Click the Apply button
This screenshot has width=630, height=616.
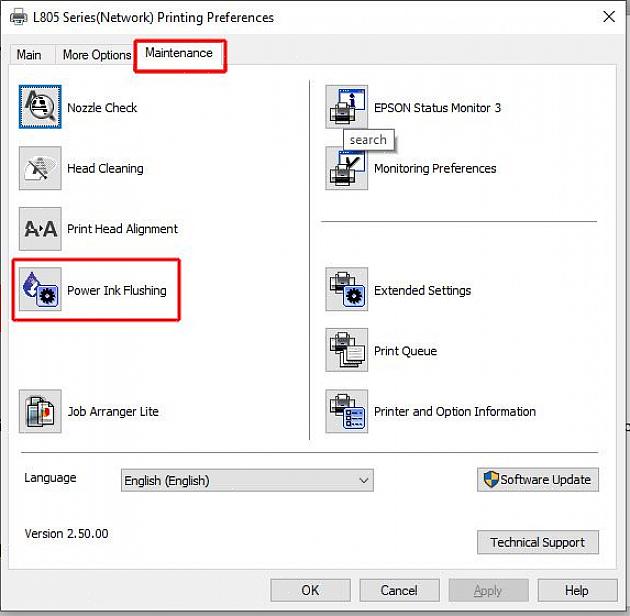(x=488, y=590)
